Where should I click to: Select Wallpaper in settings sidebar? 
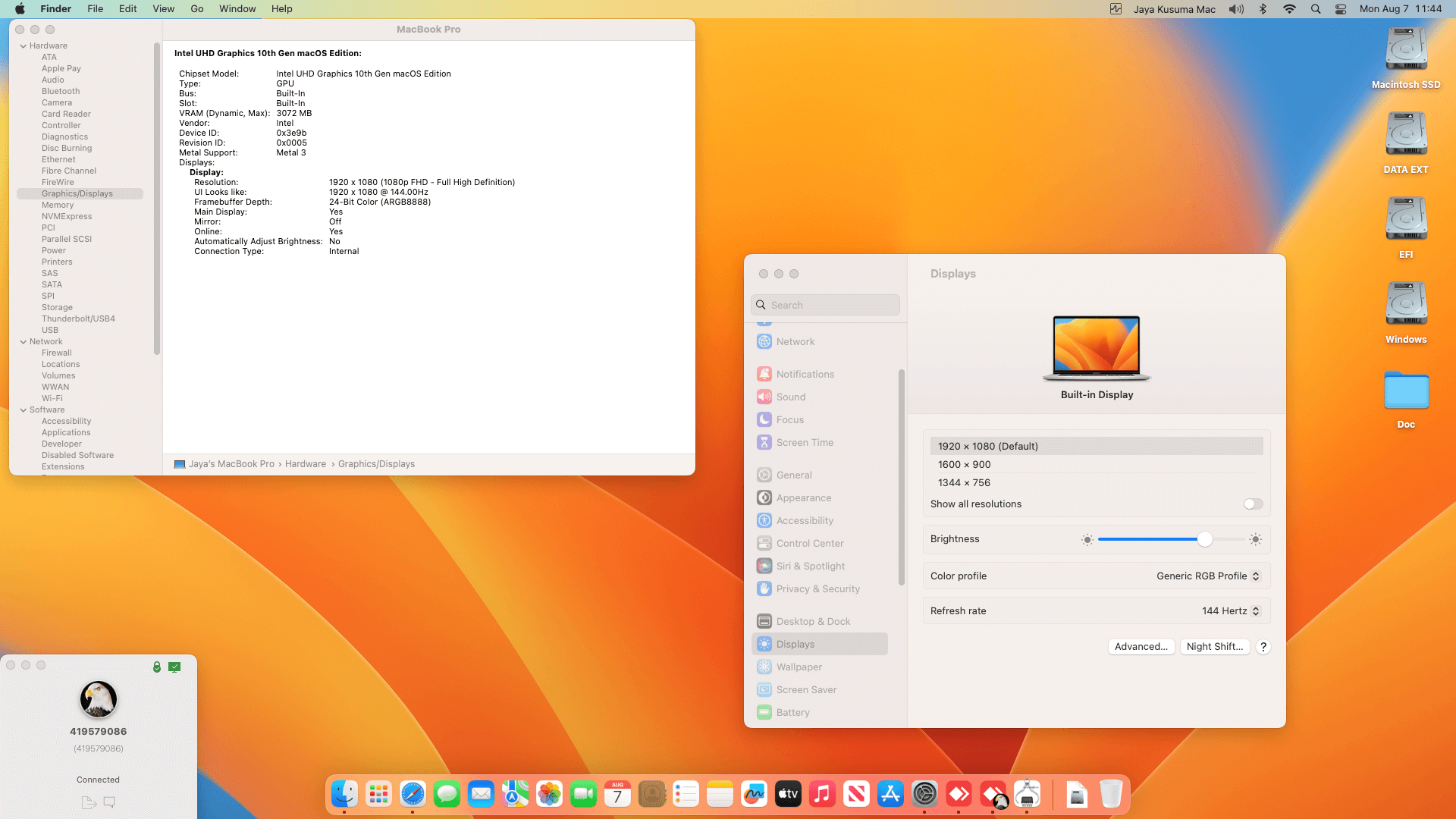(799, 667)
